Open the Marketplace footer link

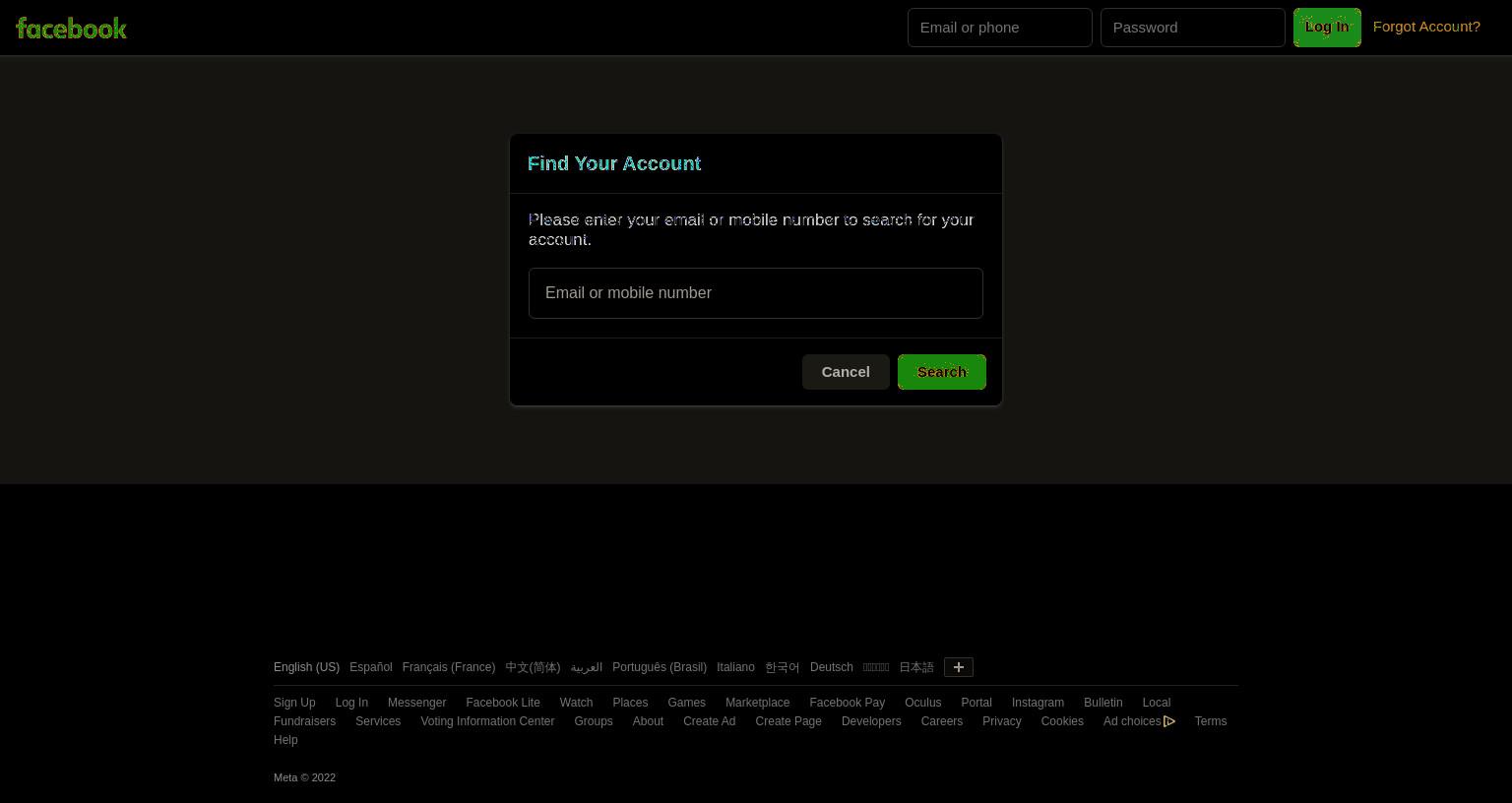pyautogui.click(x=758, y=703)
